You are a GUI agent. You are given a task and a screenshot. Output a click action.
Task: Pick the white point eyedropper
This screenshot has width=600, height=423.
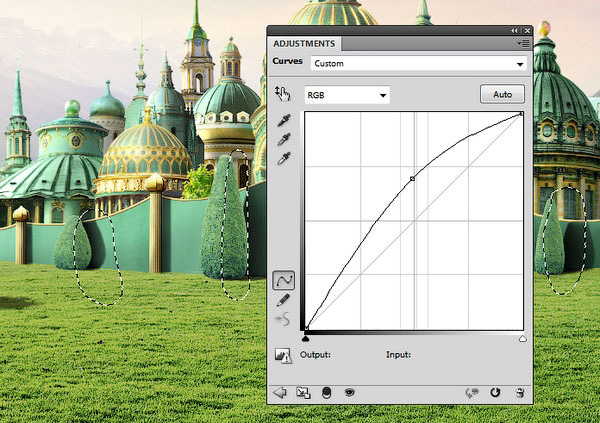284,159
